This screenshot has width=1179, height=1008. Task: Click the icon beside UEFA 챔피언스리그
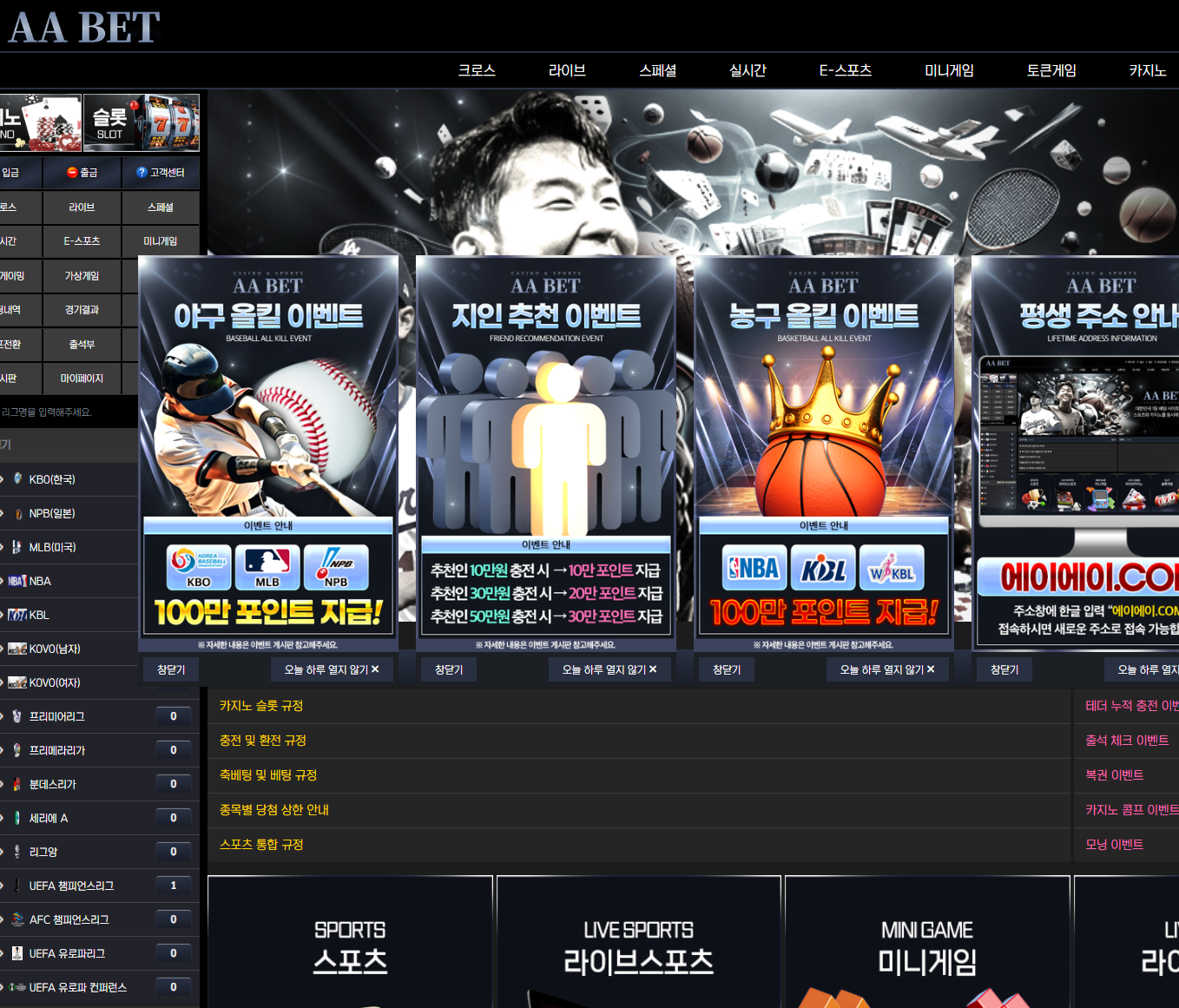point(16,886)
